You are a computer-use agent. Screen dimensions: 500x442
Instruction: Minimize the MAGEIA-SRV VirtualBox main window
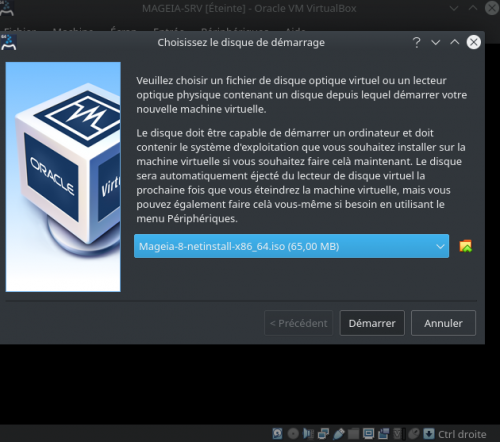(454, 8)
